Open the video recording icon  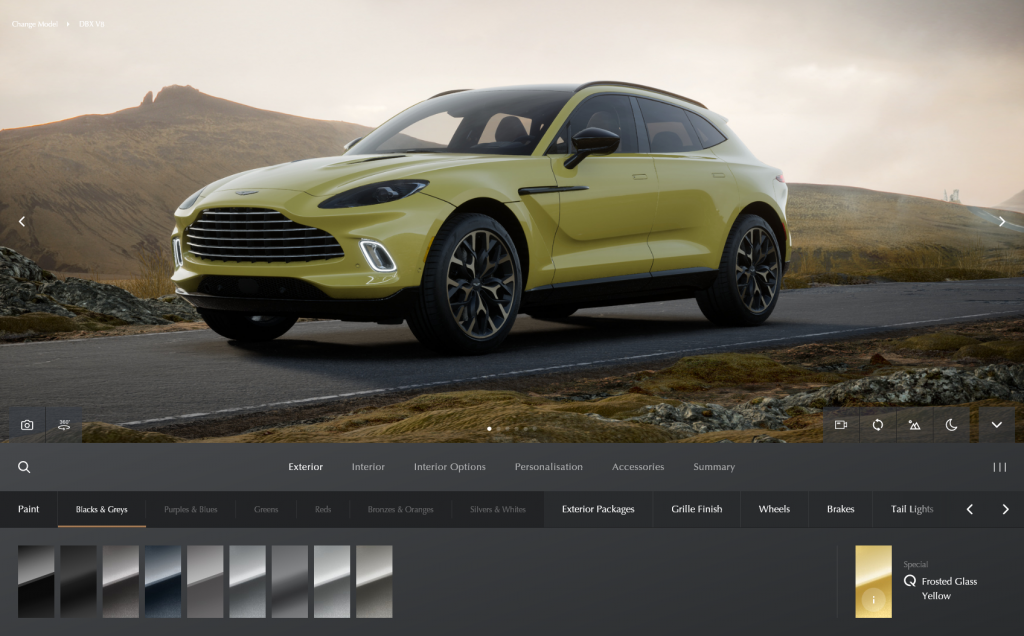click(x=840, y=424)
